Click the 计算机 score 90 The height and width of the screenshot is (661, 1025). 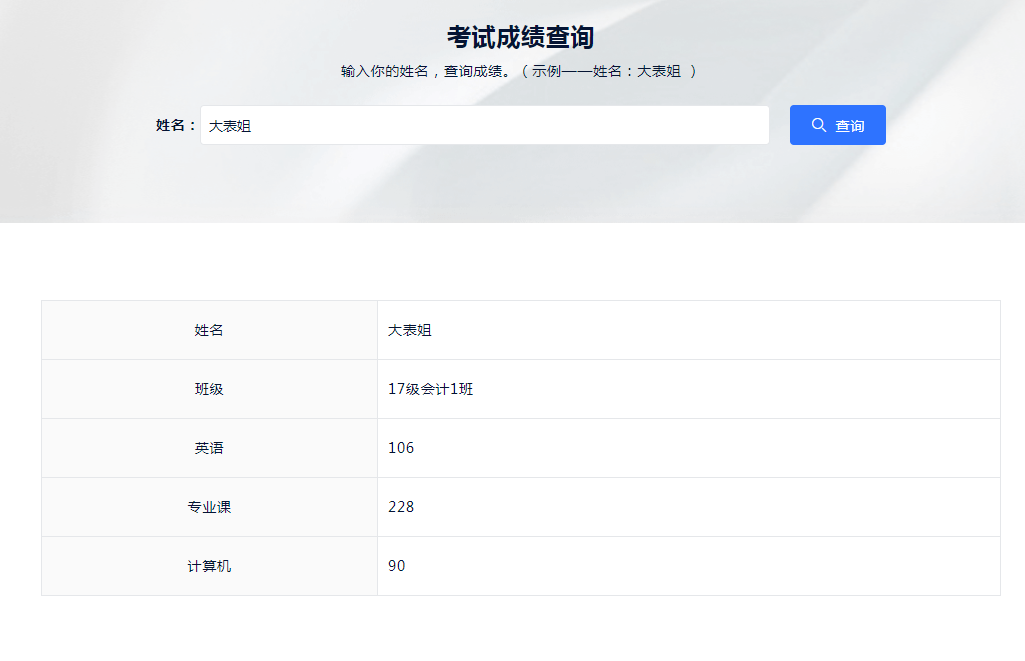[x=397, y=566]
